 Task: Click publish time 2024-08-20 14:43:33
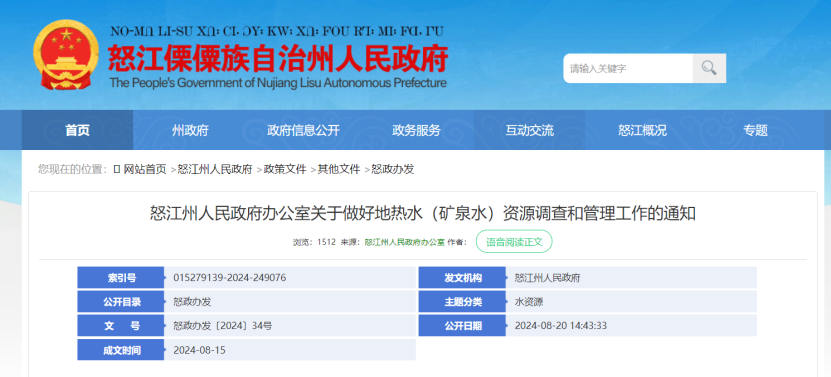561,326
